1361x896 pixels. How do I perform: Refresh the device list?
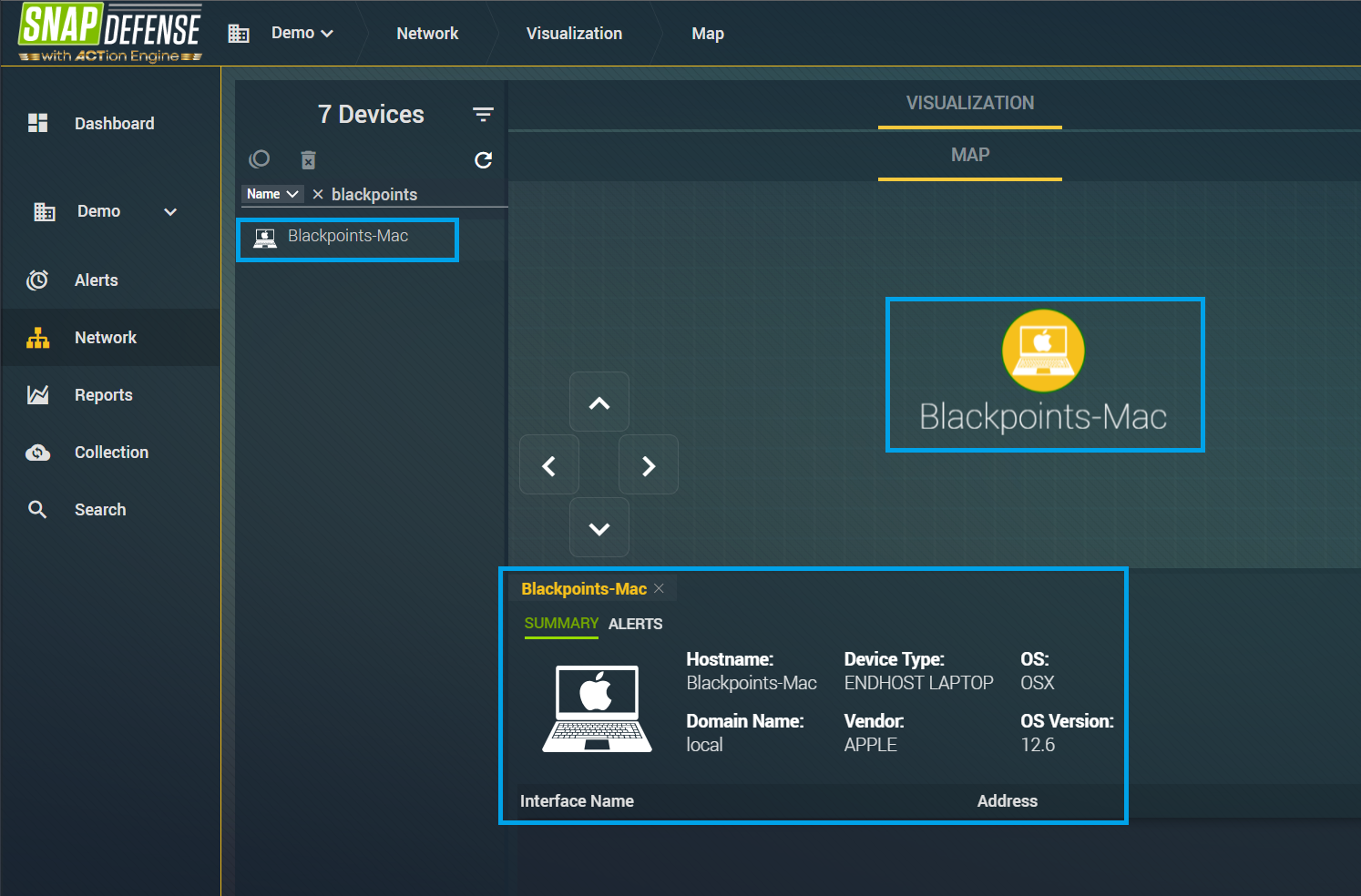pyautogui.click(x=483, y=160)
